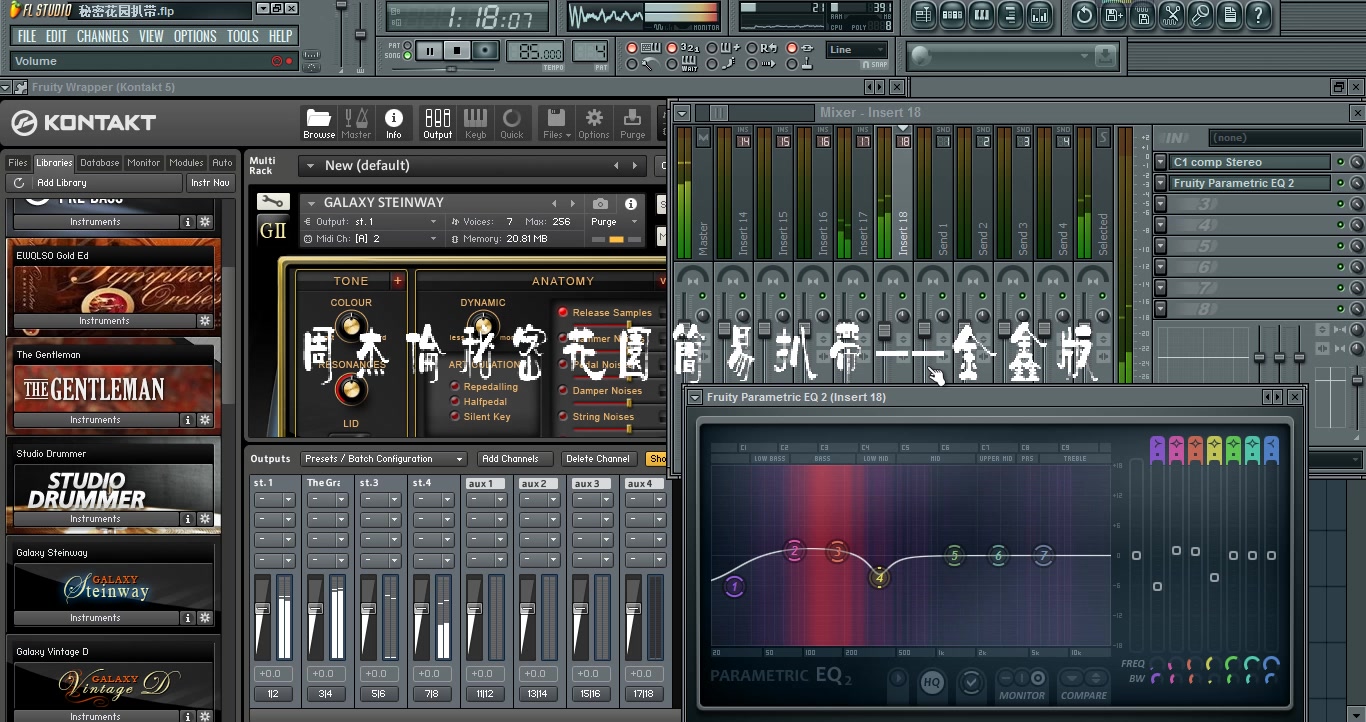The image size is (1366, 722).
Task: Click Studio Drummer library info icon
Action: coord(187,519)
